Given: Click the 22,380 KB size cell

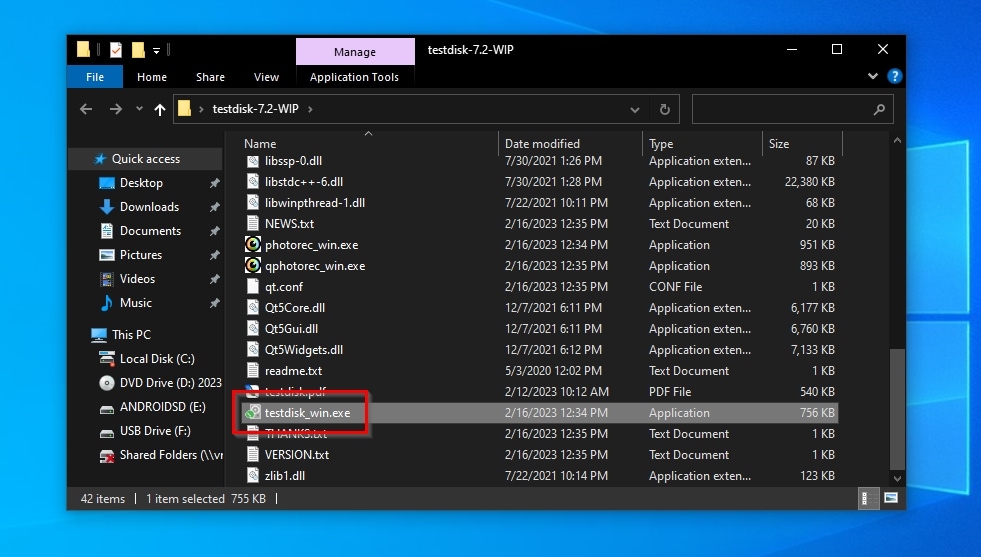Looking at the screenshot, I should 810,181.
